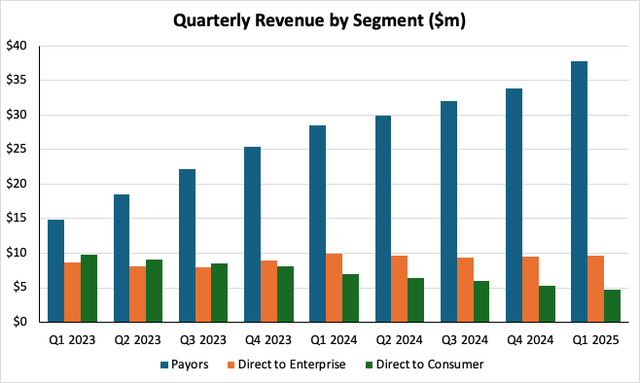The height and width of the screenshot is (383, 640).
Task: Click the Q3 2024 axis label
Action: coord(465,340)
